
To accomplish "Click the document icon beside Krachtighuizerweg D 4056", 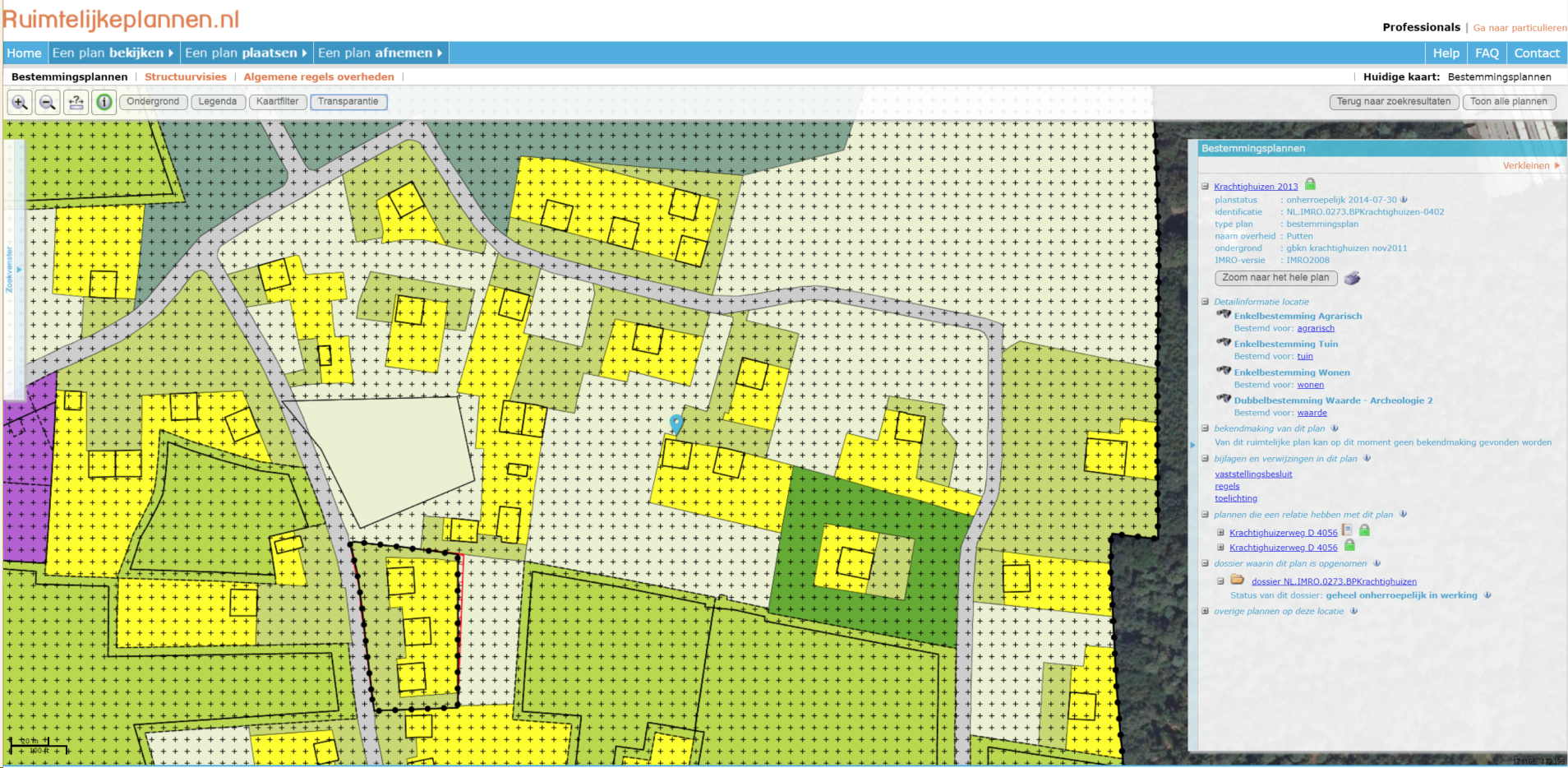I will point(1346,530).
